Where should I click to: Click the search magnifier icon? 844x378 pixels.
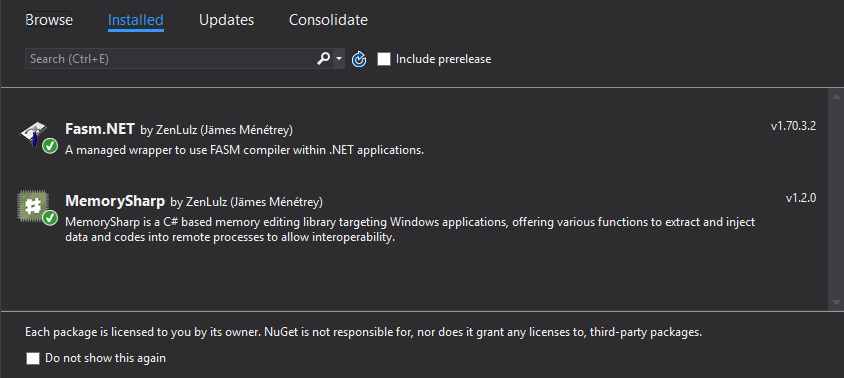(323, 59)
